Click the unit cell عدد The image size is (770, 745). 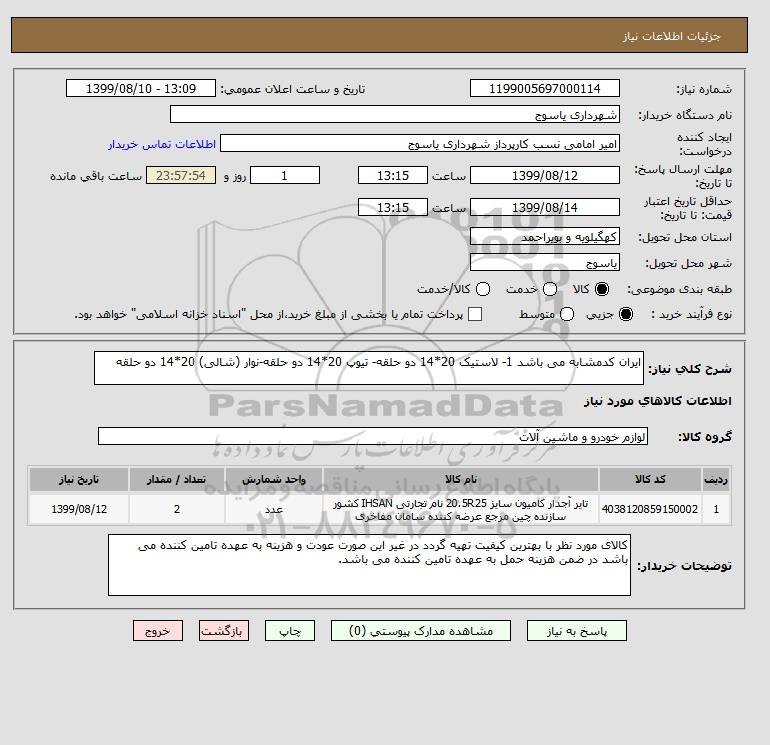[274, 509]
